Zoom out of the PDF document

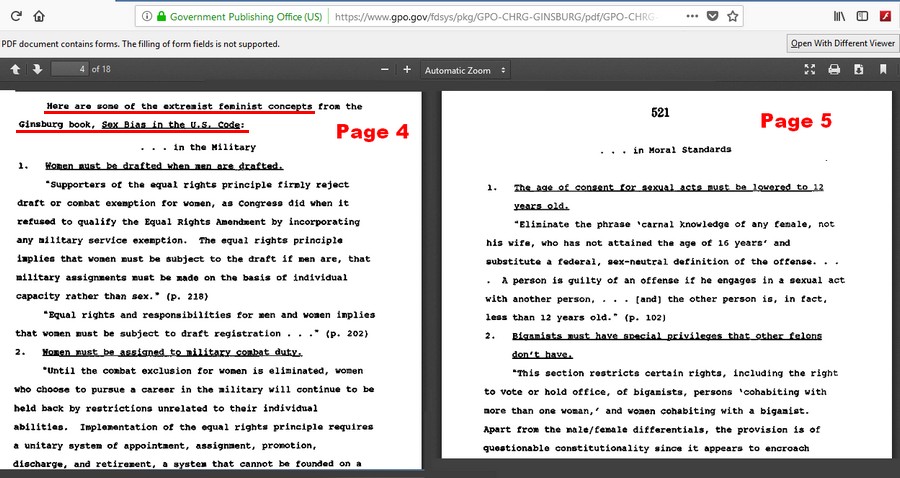pyautogui.click(x=385, y=70)
